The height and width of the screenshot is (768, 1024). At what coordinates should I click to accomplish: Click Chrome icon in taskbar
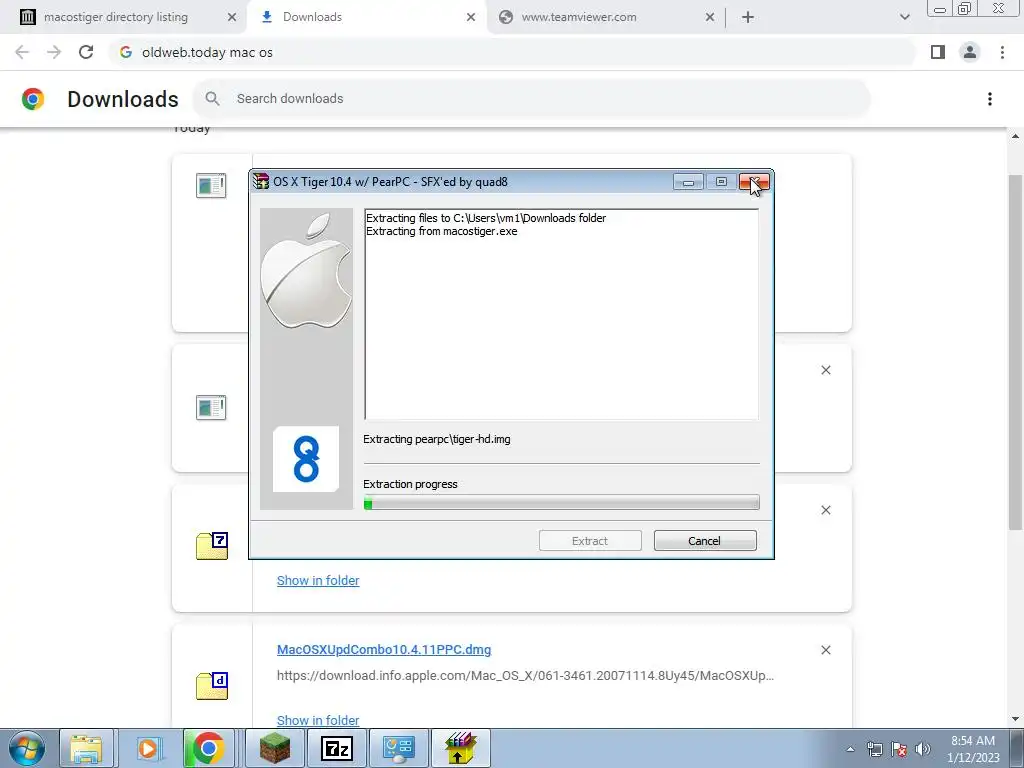coord(208,748)
